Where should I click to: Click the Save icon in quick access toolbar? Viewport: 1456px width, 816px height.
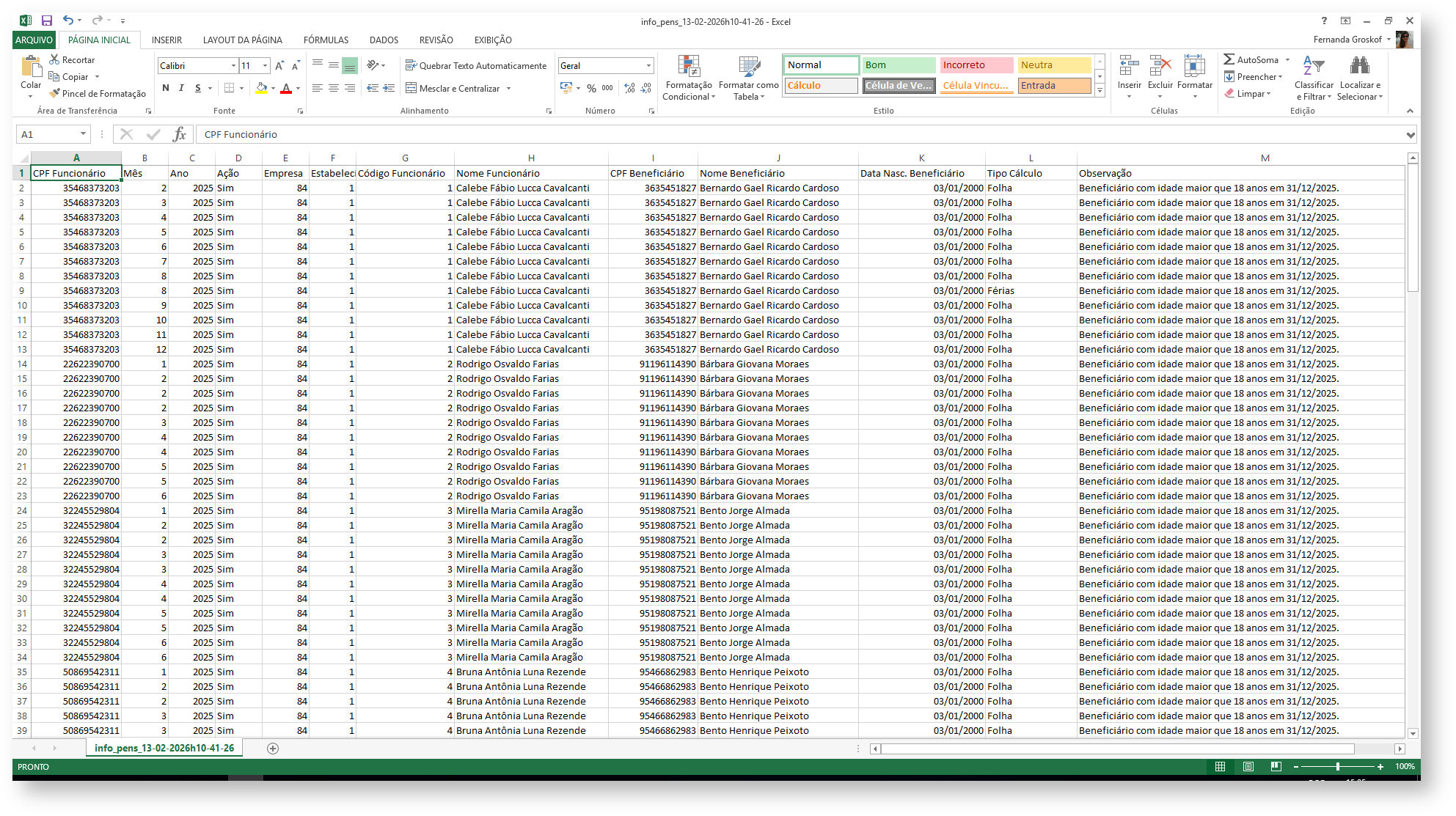pyautogui.click(x=47, y=21)
